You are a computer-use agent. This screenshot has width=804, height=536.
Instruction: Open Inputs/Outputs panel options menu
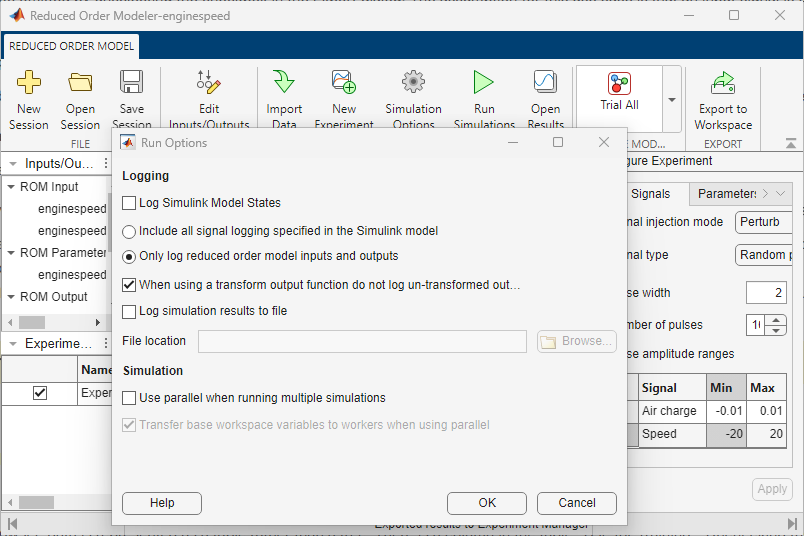pos(106,163)
